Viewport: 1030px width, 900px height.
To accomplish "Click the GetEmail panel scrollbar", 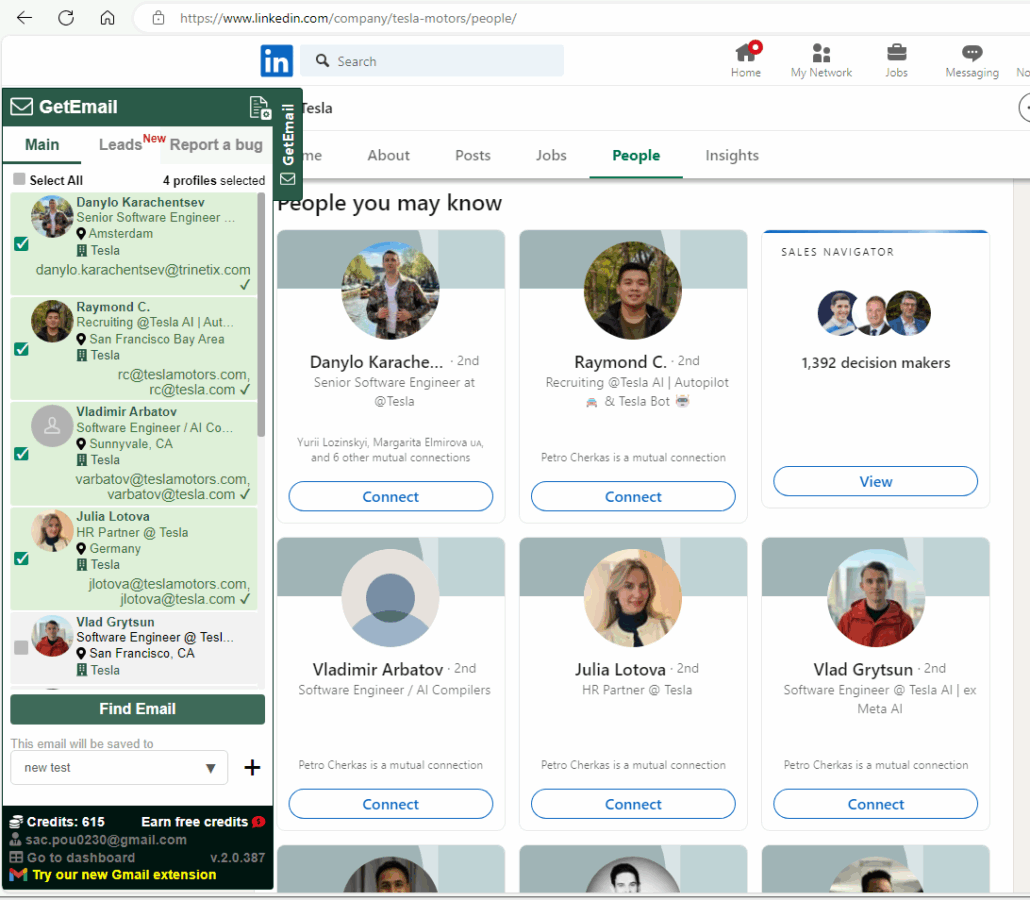I will tap(262, 320).
